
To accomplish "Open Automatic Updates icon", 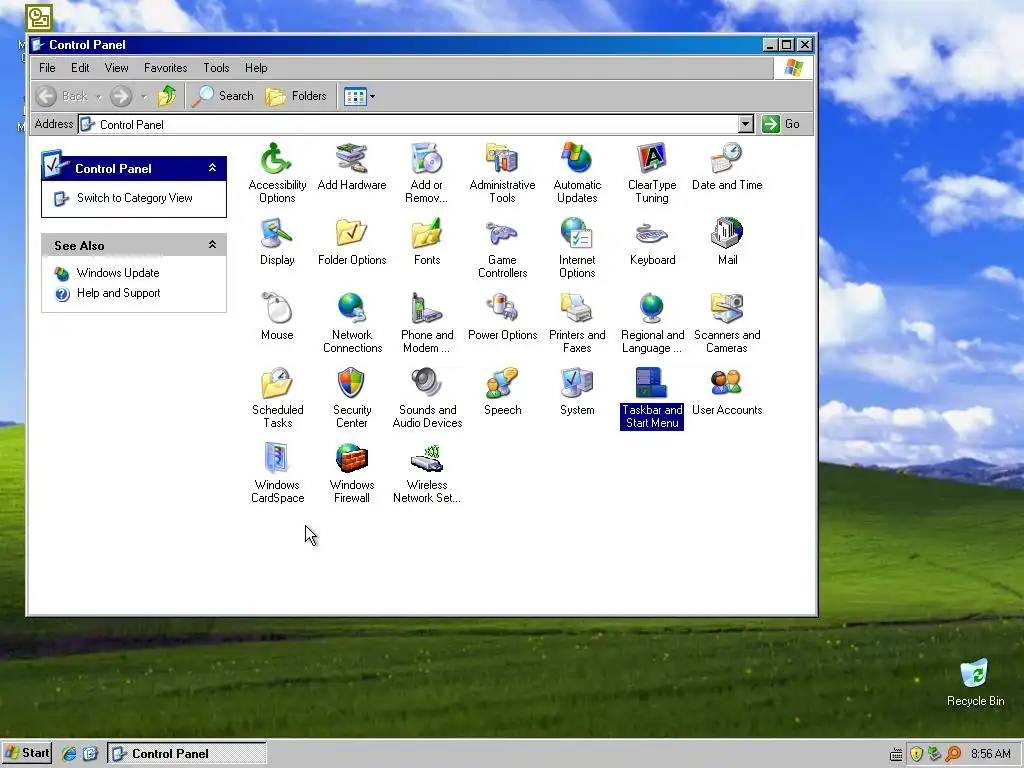I will 577,159.
